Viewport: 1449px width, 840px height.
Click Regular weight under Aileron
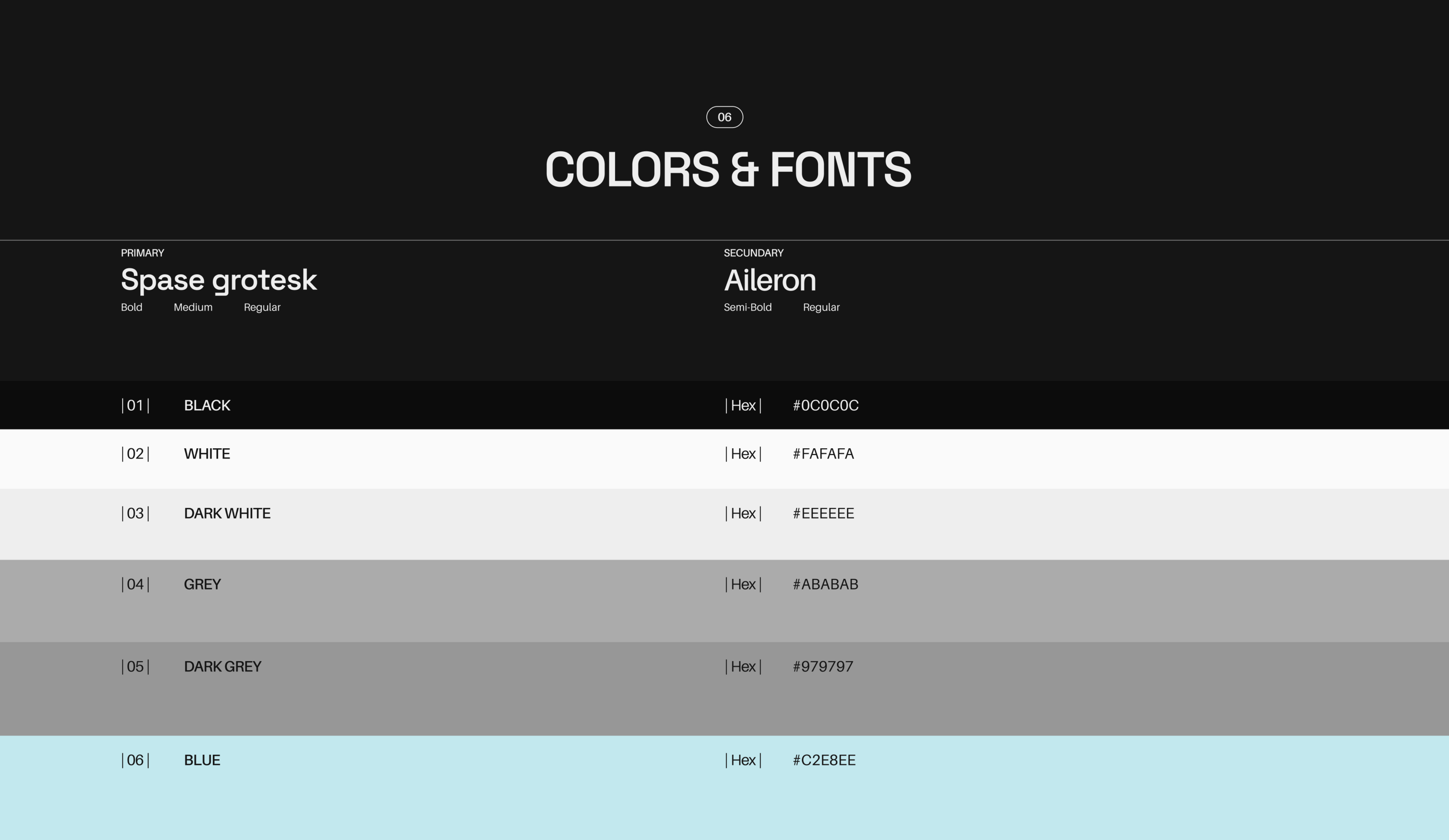coord(821,307)
